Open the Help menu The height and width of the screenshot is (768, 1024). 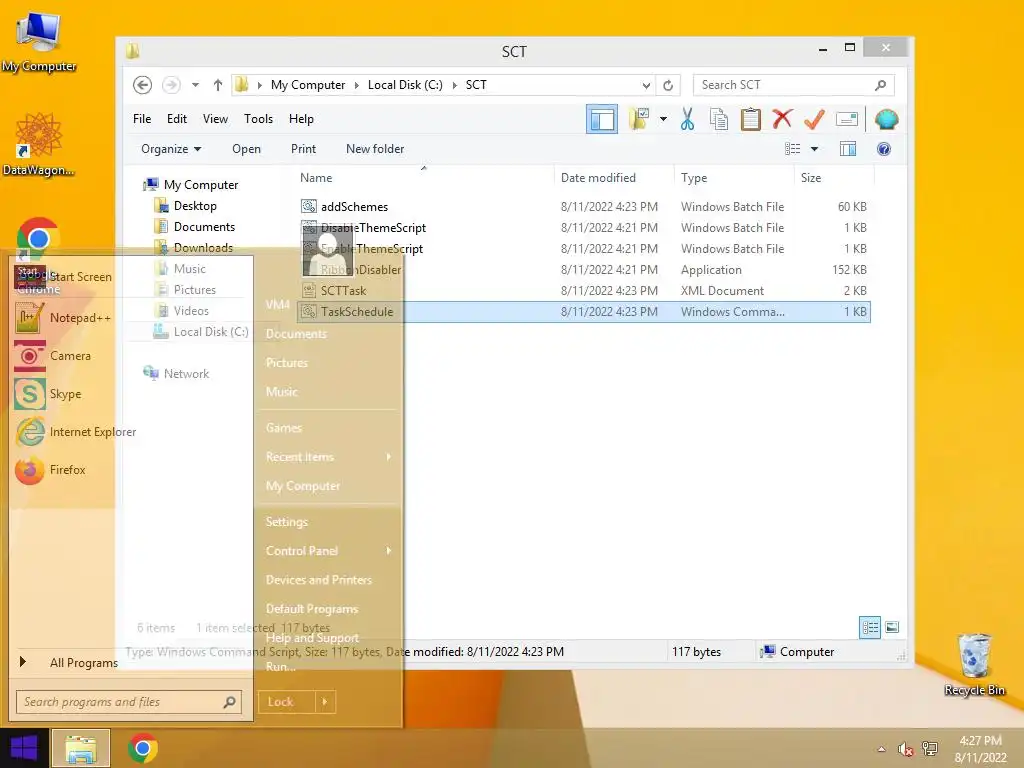point(301,119)
